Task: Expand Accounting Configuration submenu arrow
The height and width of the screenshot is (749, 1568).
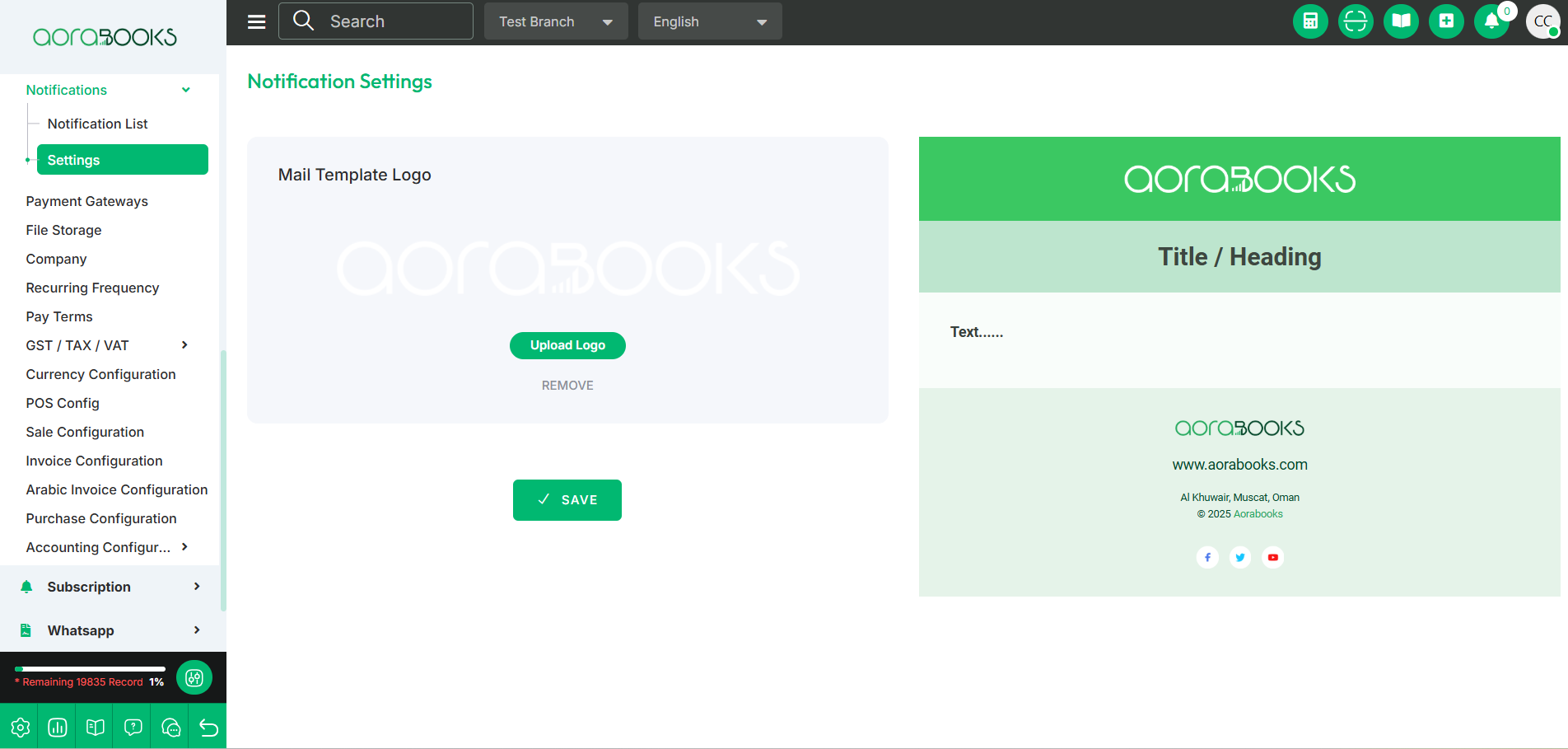Action: click(184, 547)
